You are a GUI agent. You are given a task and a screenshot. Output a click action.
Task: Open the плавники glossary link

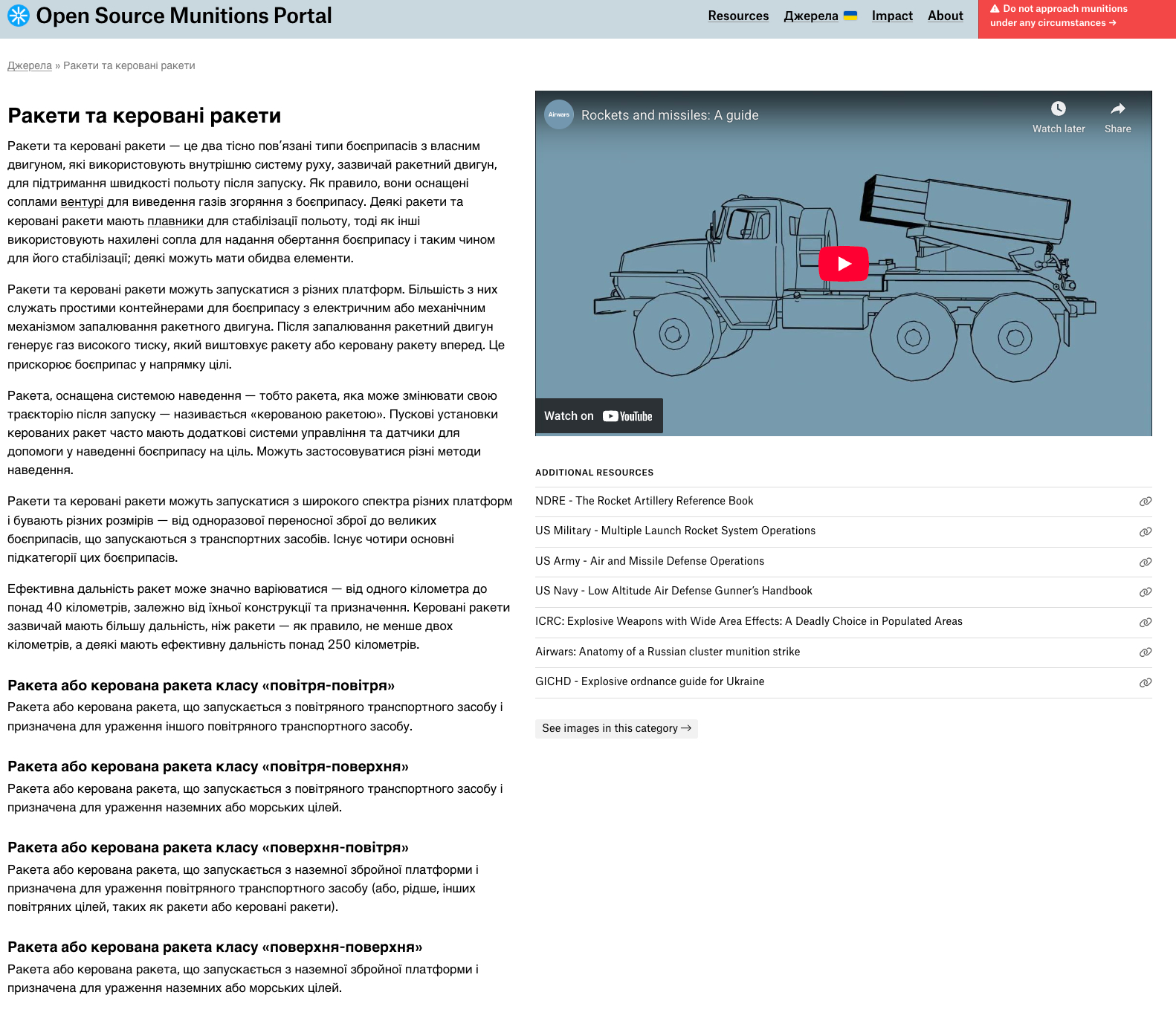point(175,221)
